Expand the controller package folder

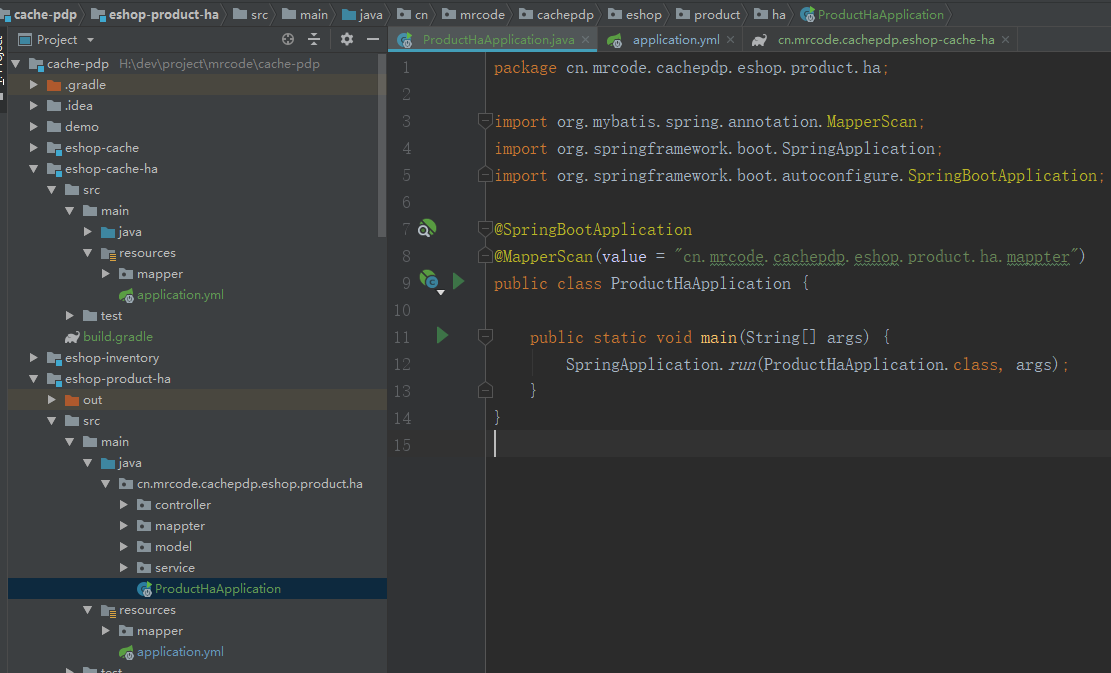click(x=124, y=505)
